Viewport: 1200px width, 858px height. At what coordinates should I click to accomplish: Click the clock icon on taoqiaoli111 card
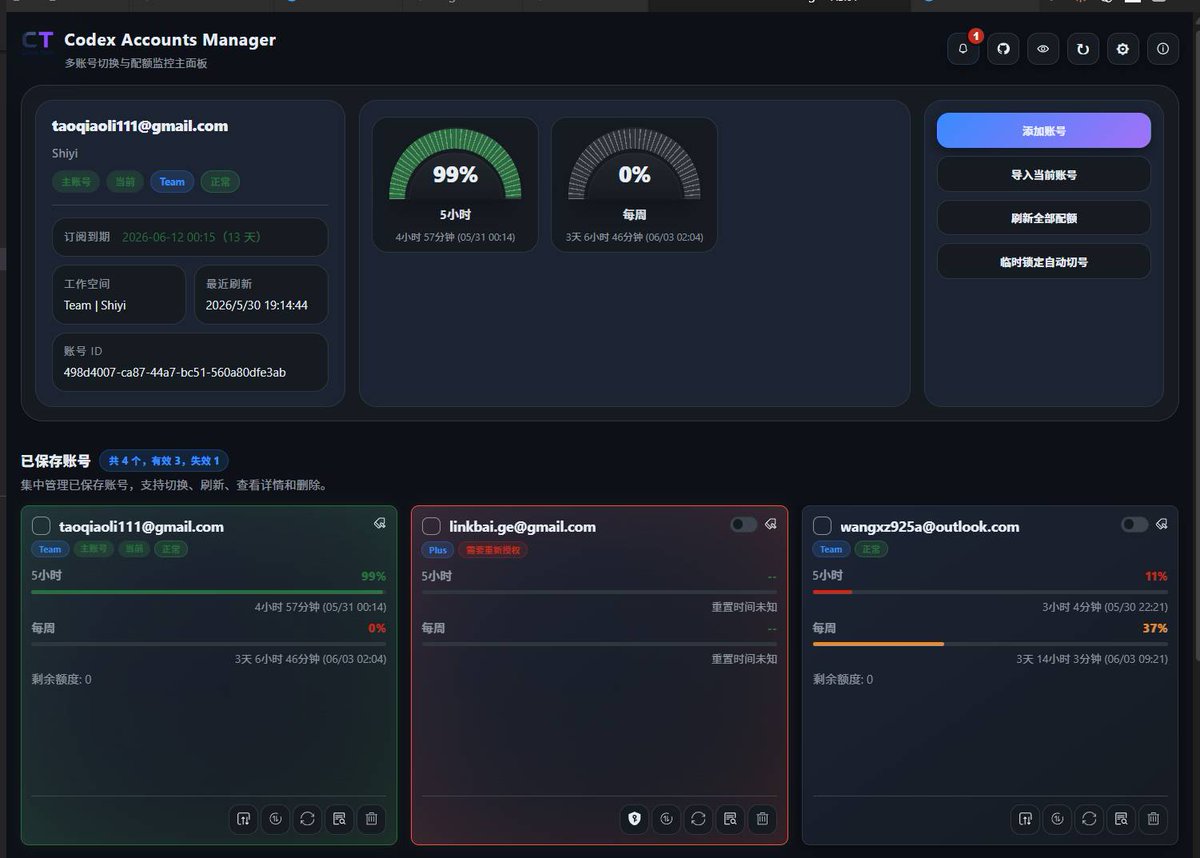(x=275, y=818)
